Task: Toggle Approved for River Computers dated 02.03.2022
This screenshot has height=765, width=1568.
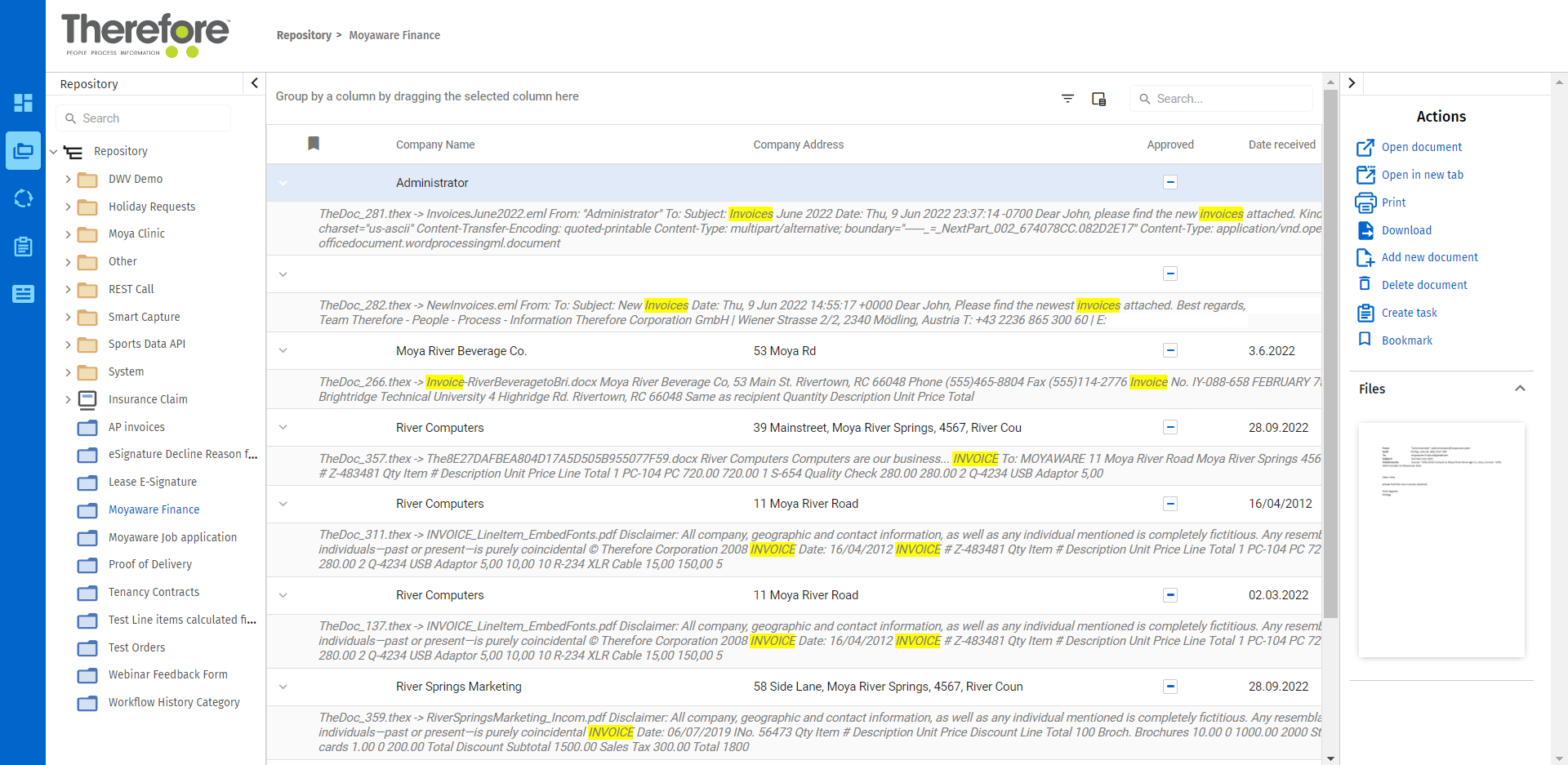Action: [x=1170, y=595]
